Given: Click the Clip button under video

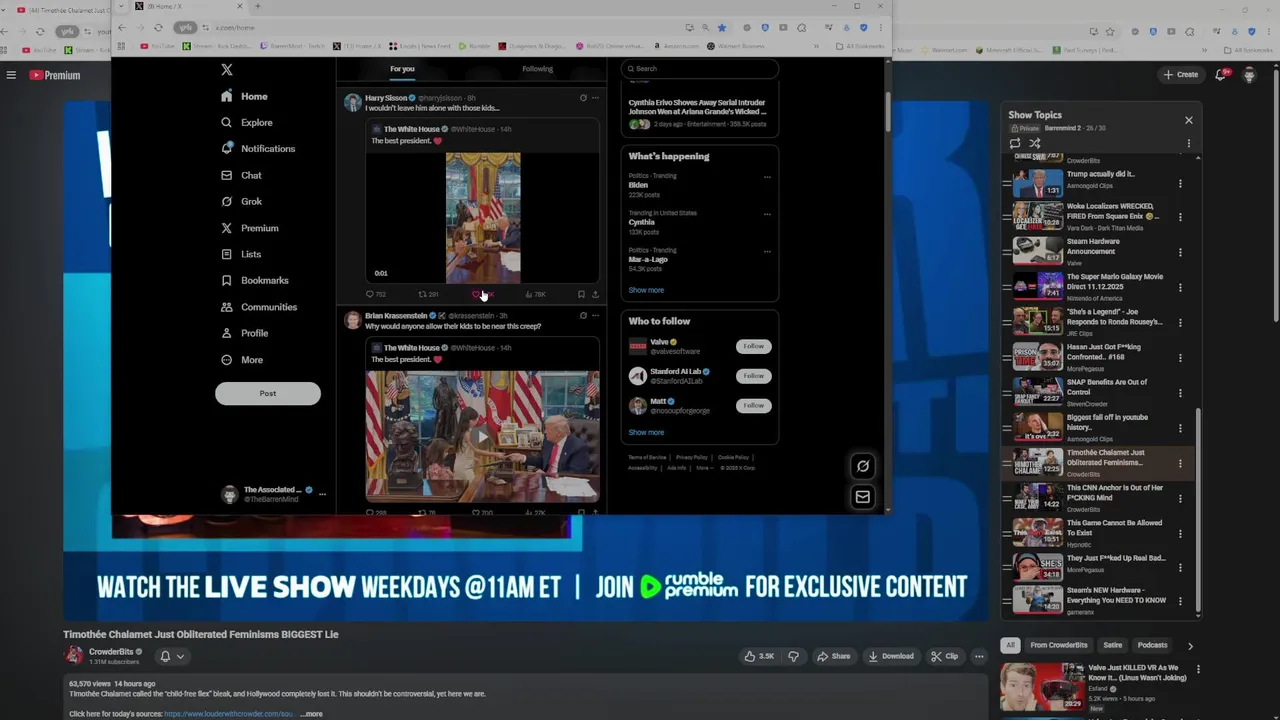Looking at the screenshot, I should click(x=944, y=656).
